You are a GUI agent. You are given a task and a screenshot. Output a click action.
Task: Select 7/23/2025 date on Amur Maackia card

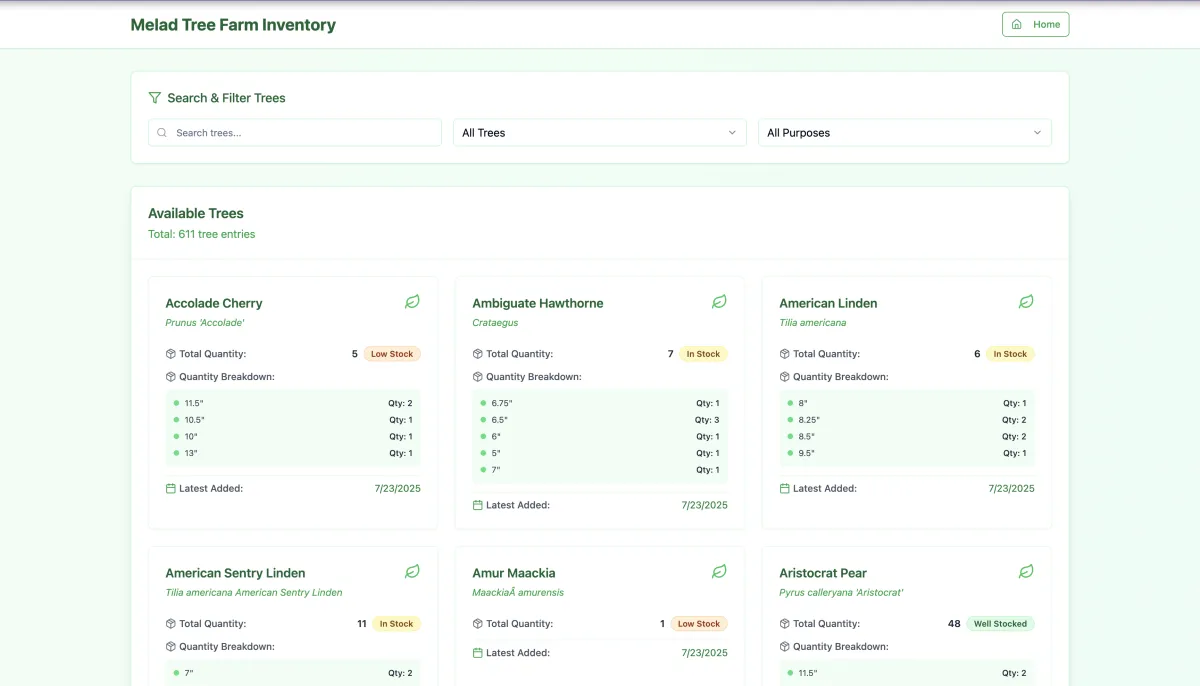click(705, 653)
